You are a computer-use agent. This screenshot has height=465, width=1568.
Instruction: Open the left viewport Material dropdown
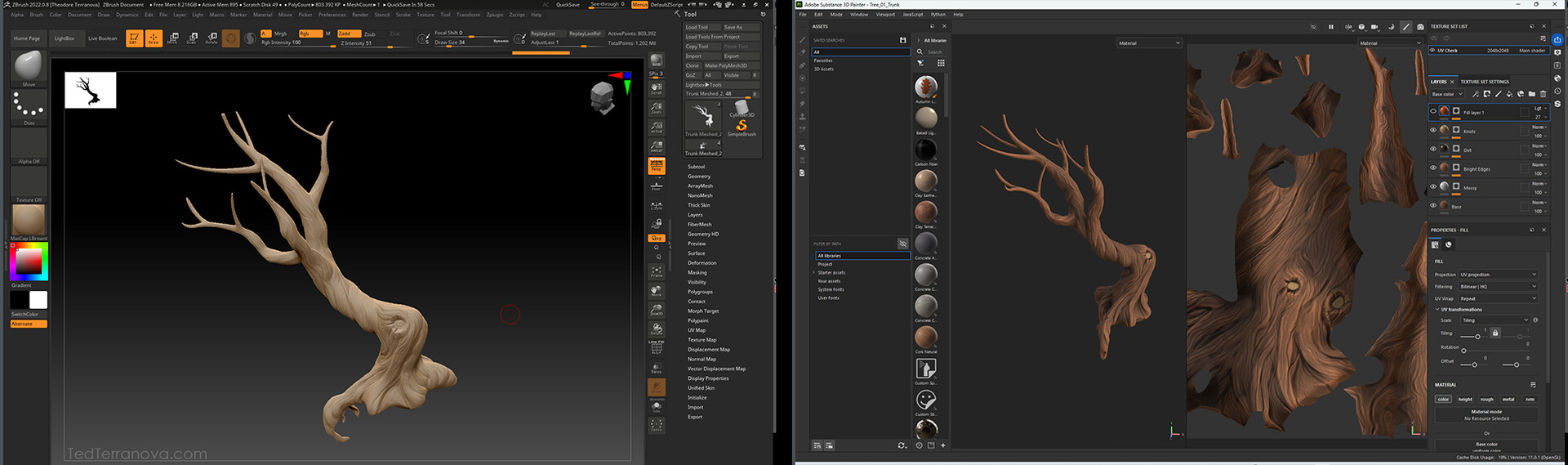pos(1149,43)
